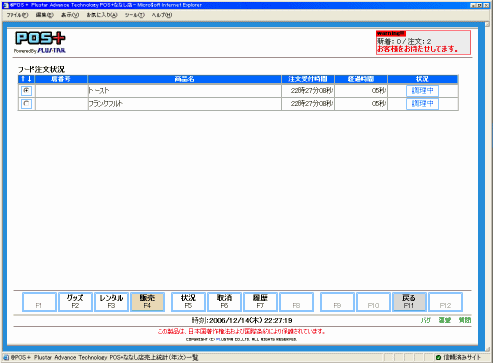Viewport: 493px width, 363px height.
Task: Click the order time in フランクフルト row
Action: tap(311, 104)
